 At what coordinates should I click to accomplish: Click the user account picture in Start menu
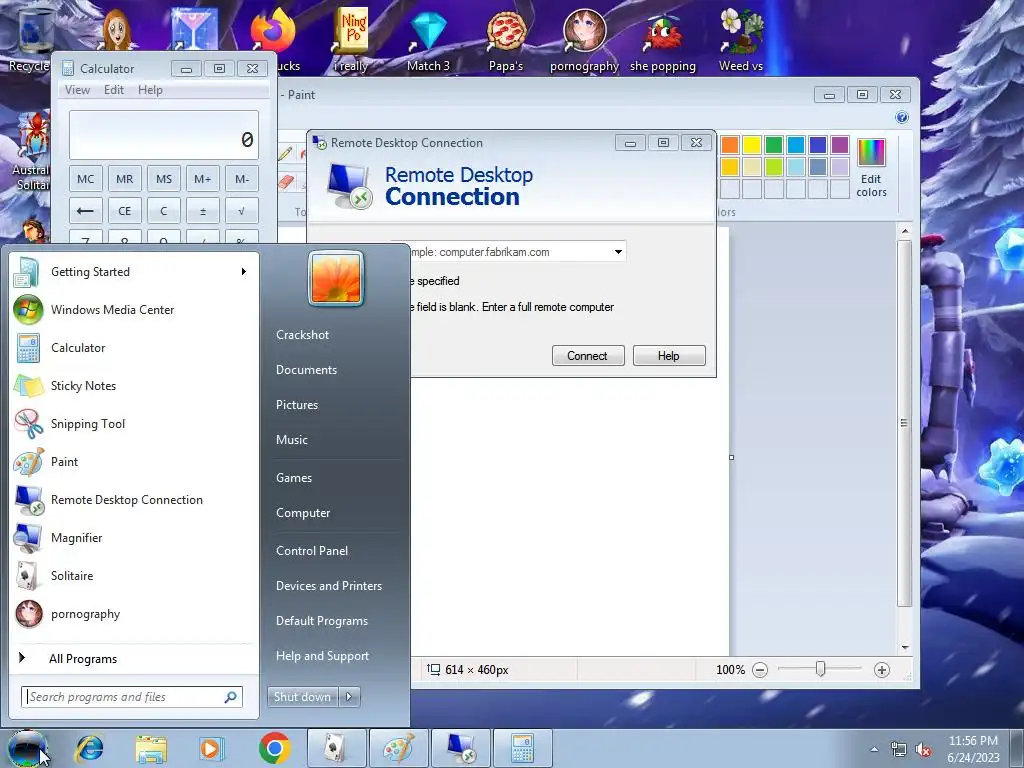click(336, 278)
